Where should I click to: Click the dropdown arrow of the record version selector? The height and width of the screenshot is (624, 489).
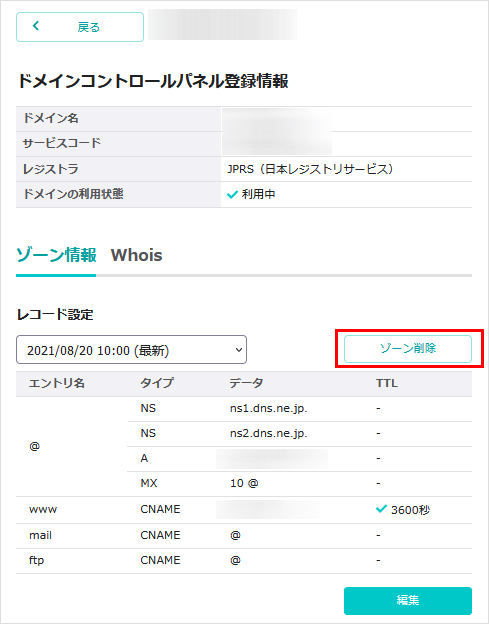click(x=239, y=350)
